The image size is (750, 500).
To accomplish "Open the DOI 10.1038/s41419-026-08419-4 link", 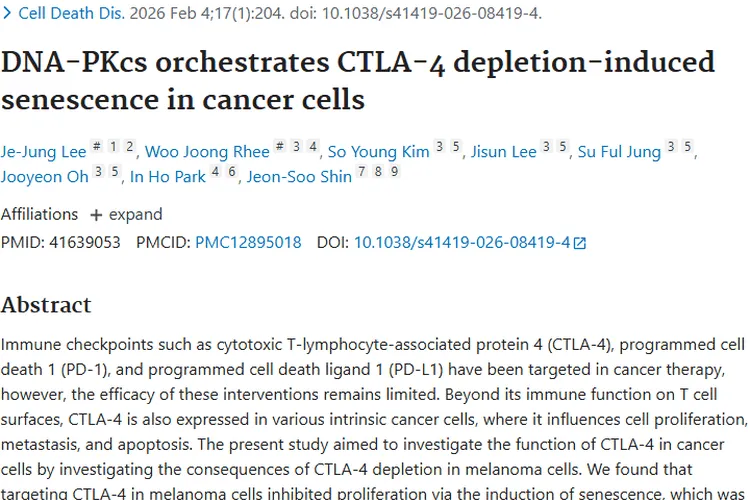I will 462,242.
